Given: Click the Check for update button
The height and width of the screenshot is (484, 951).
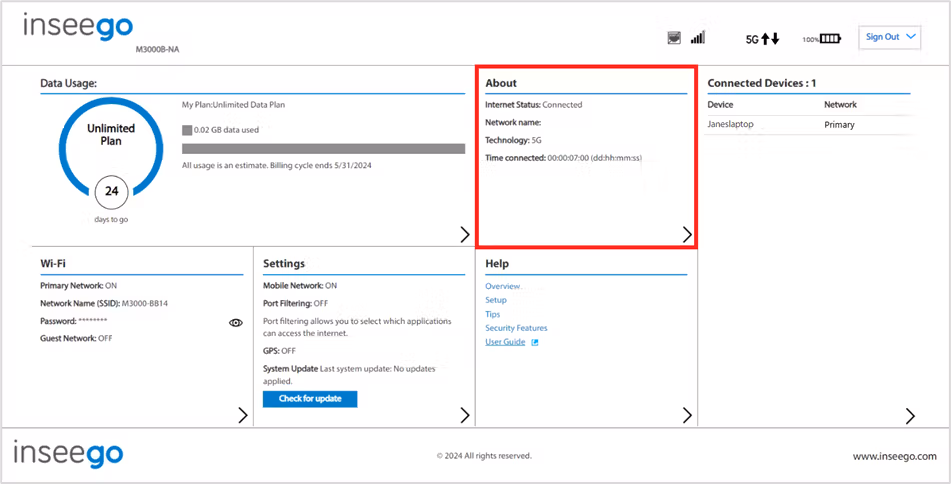Looking at the screenshot, I should pos(310,399).
